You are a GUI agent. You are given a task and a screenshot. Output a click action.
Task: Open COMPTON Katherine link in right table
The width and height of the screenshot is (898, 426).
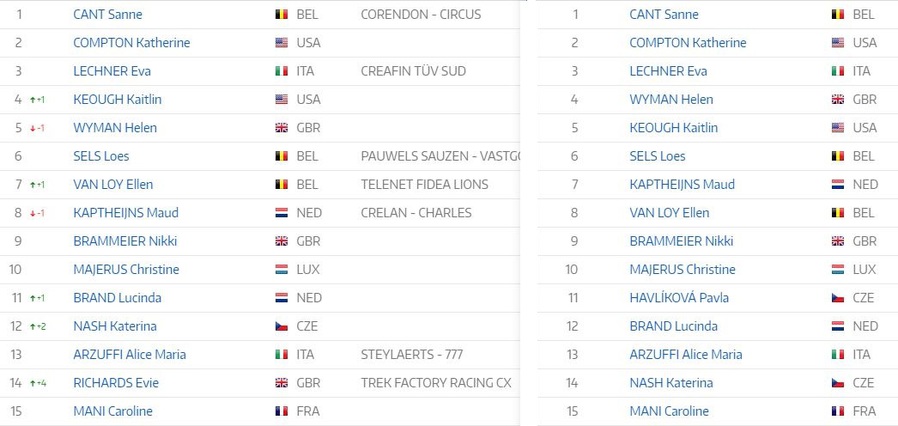pyautogui.click(x=688, y=42)
